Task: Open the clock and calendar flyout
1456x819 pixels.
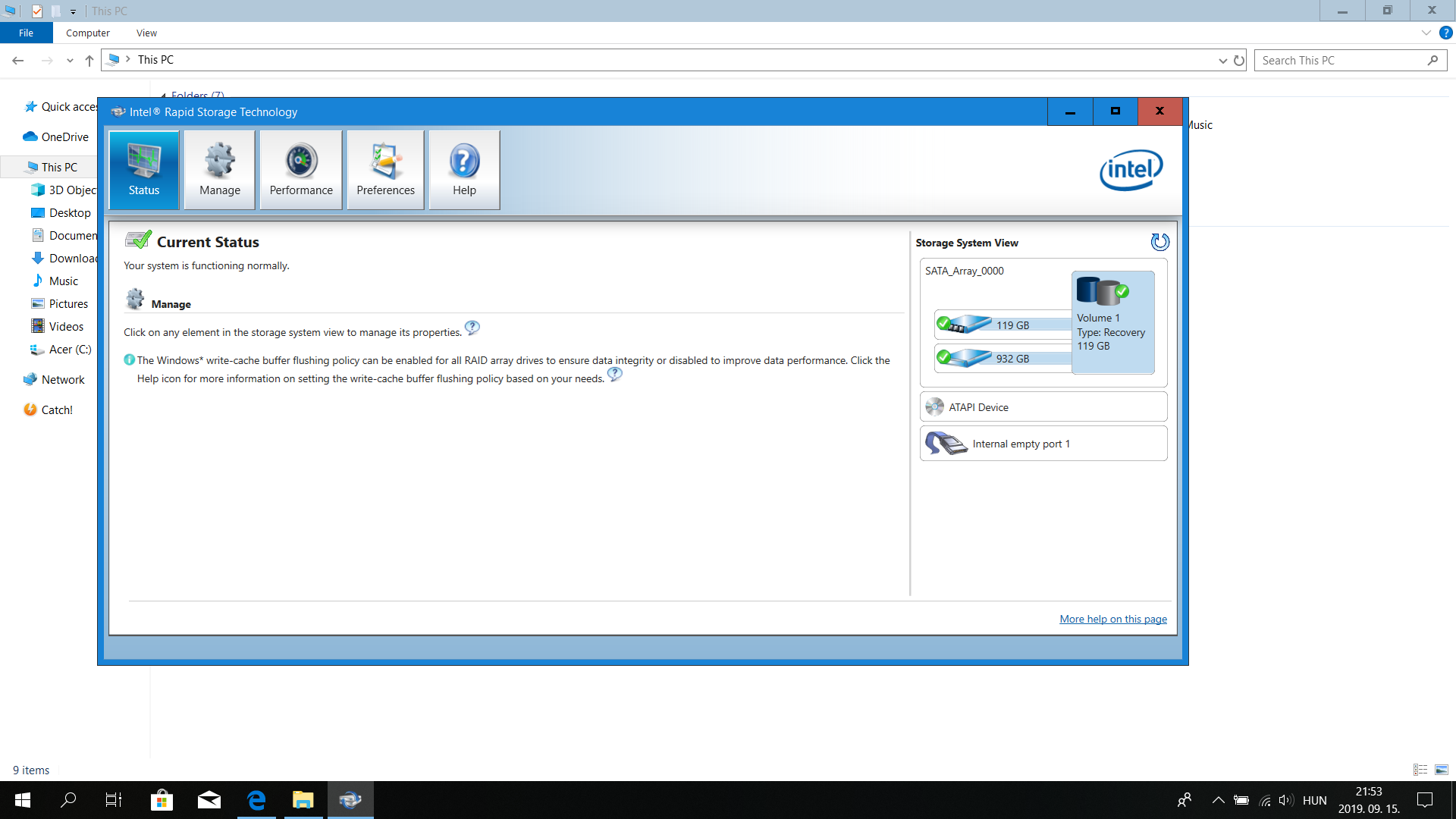Action: coord(1369,800)
